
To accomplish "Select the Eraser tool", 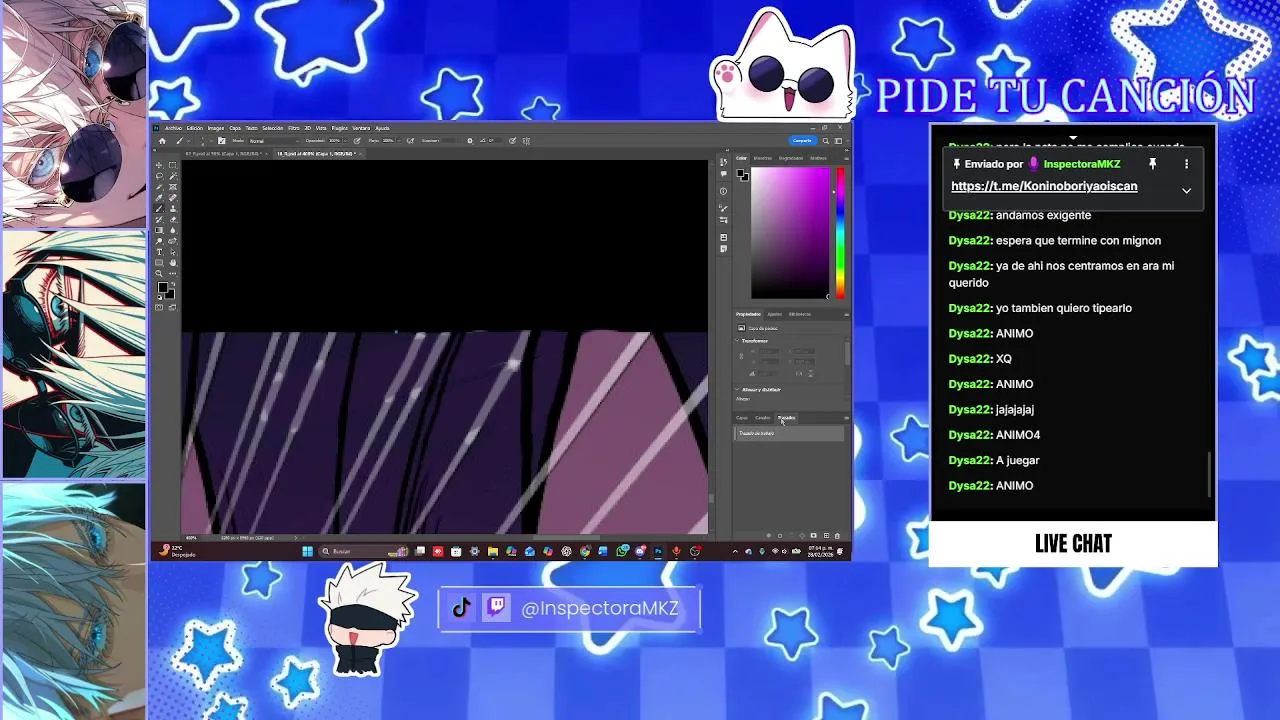I will point(173,219).
